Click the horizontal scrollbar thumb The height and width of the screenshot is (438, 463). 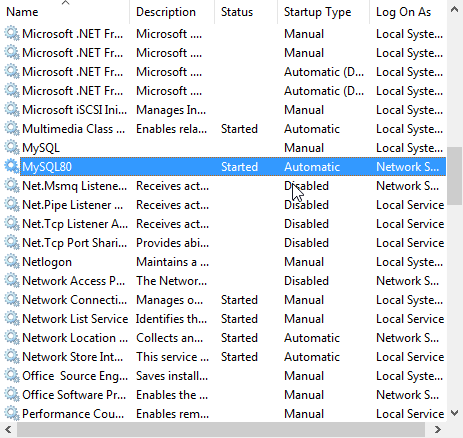click(221, 429)
